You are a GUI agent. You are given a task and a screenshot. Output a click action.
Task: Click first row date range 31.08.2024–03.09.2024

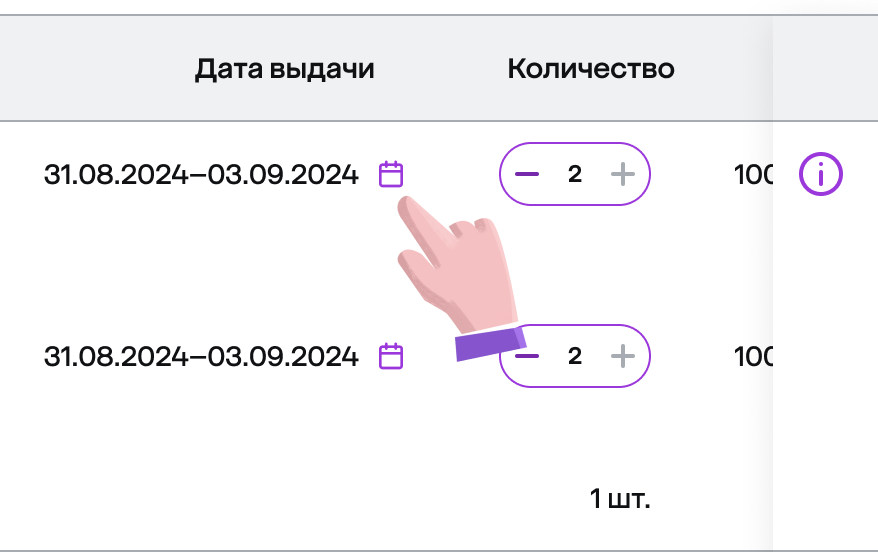point(201,175)
